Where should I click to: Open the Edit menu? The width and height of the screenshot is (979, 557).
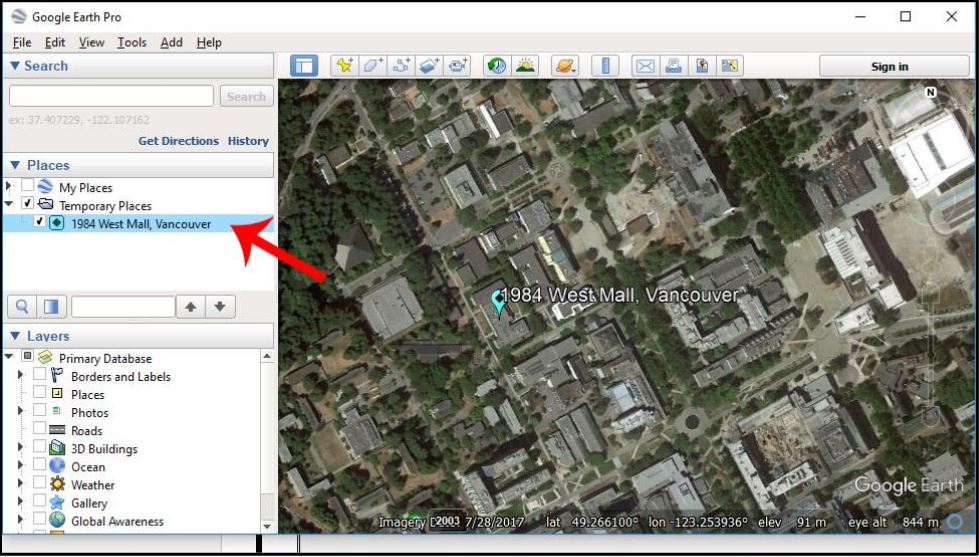tap(55, 42)
